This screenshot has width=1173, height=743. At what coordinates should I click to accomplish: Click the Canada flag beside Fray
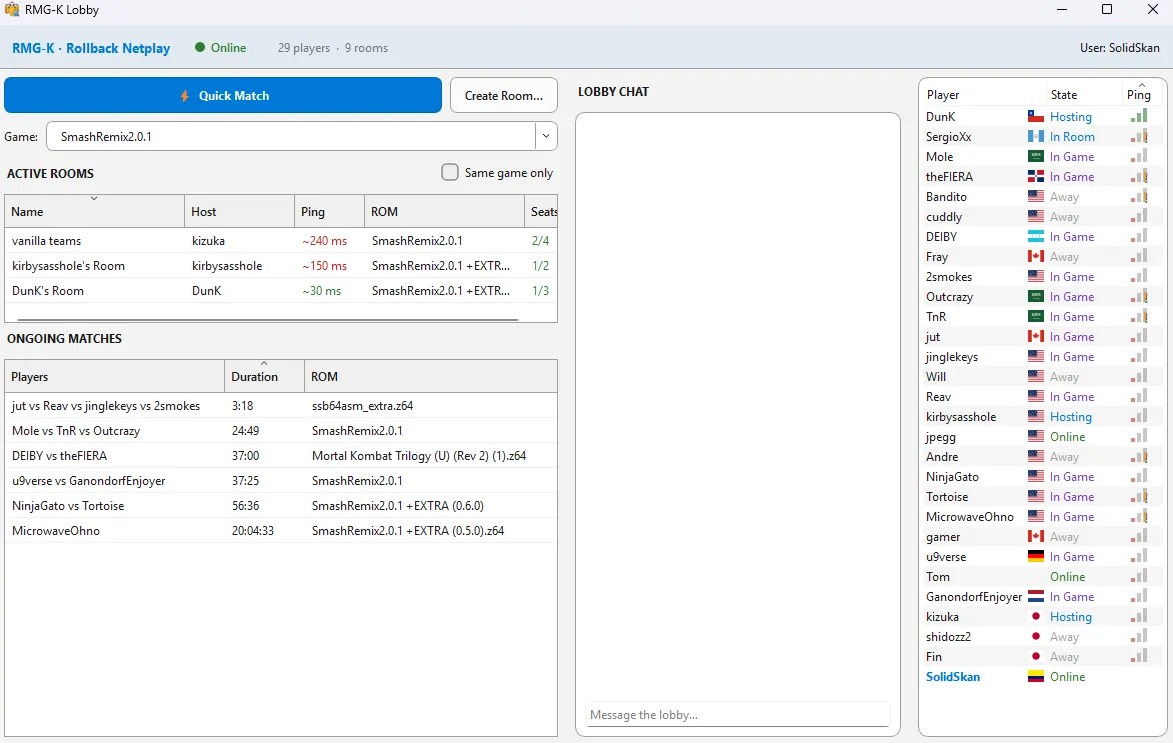click(1035, 257)
